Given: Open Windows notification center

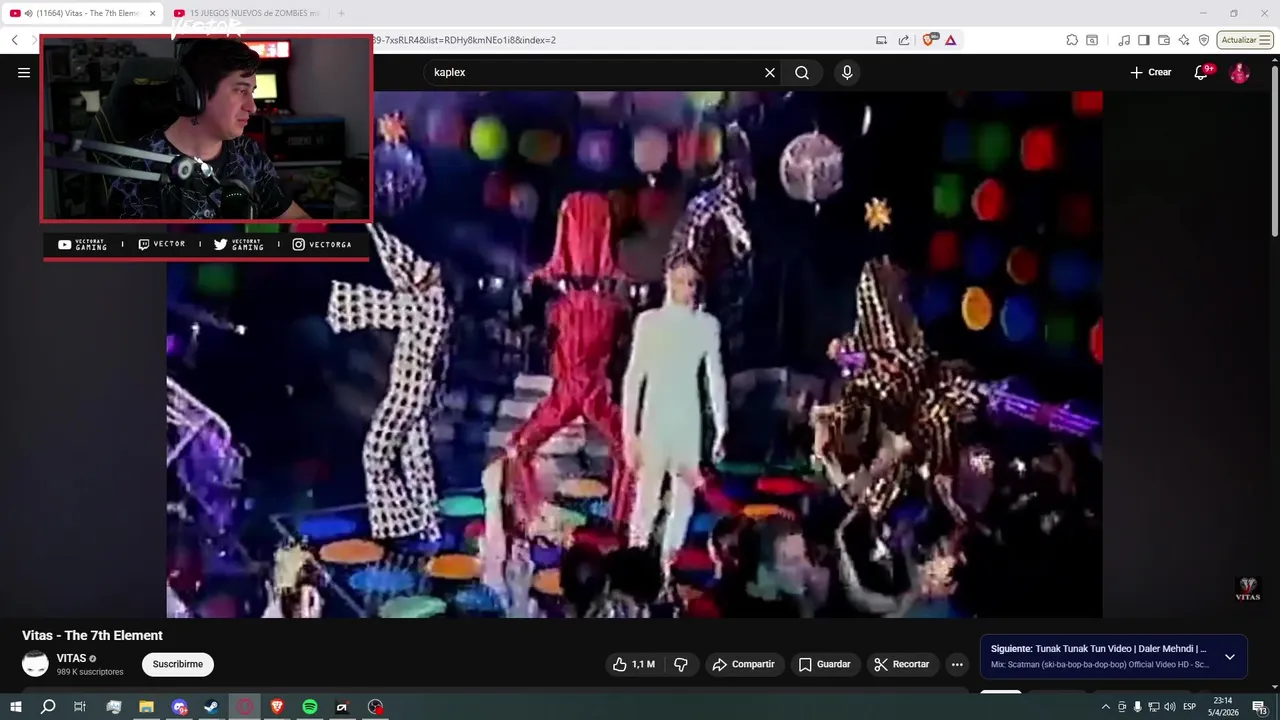Looking at the screenshot, I should pos(1260,707).
